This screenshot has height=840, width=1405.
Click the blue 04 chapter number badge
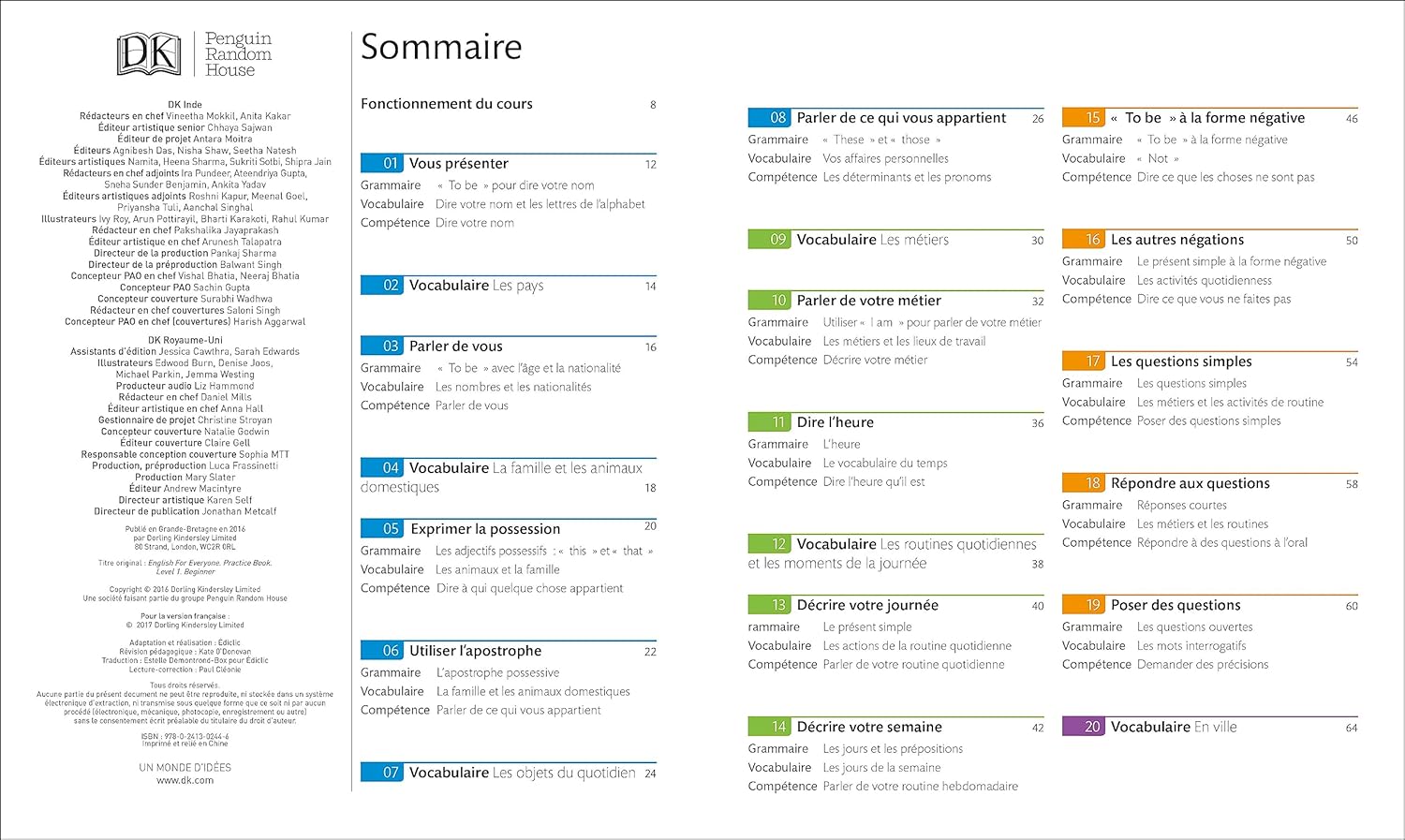click(381, 467)
